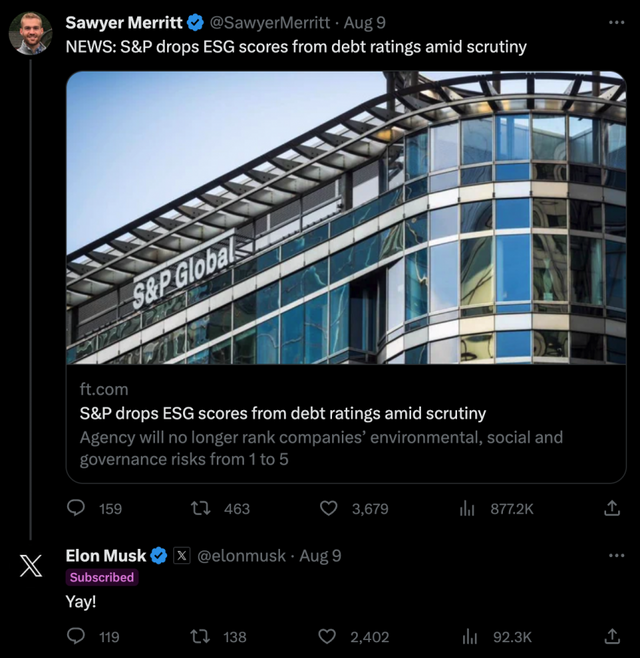Open Sawyer Merritt's profile picture
Viewport: 640px width, 658px height.
coord(30,33)
